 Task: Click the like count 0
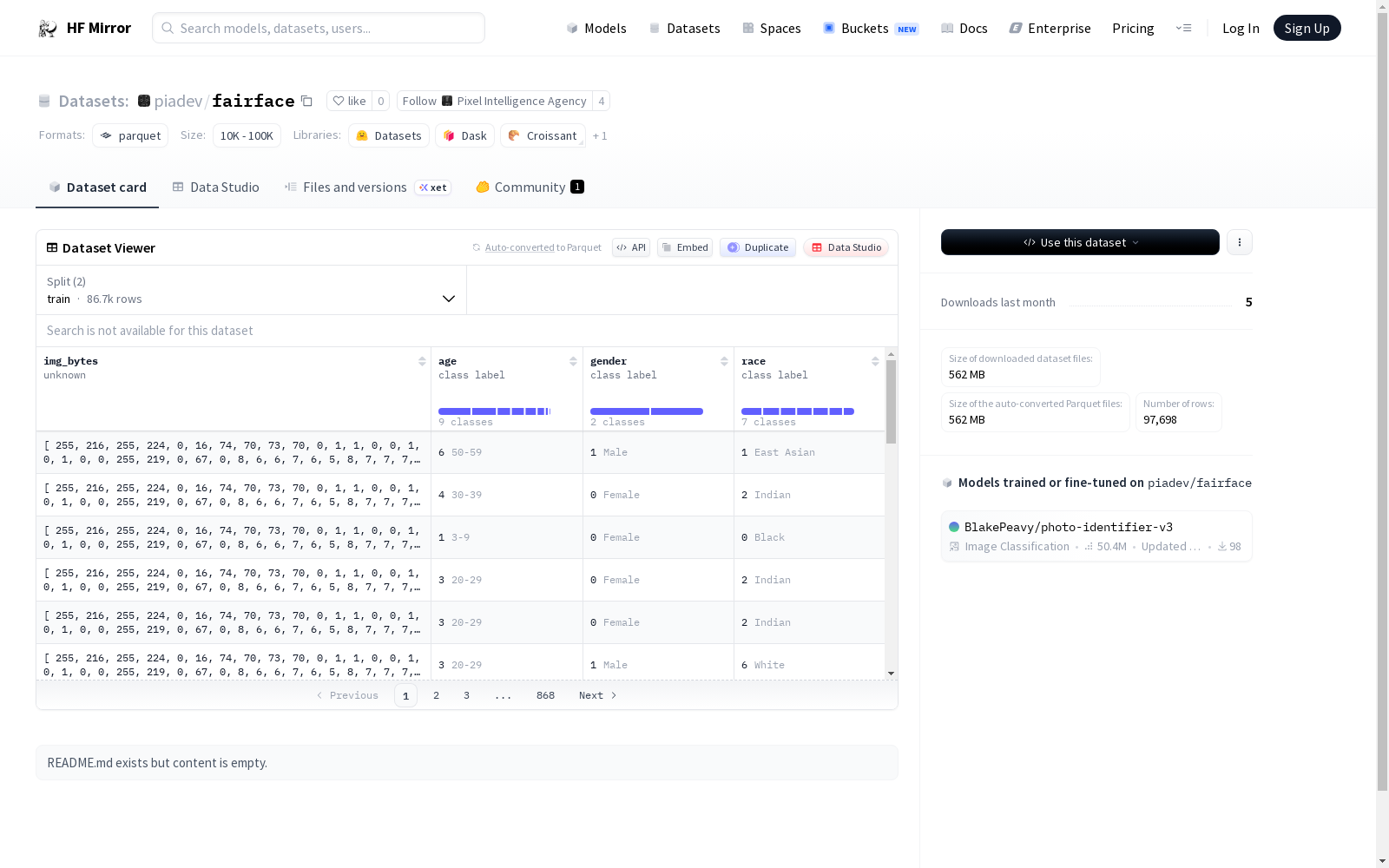[380, 101]
